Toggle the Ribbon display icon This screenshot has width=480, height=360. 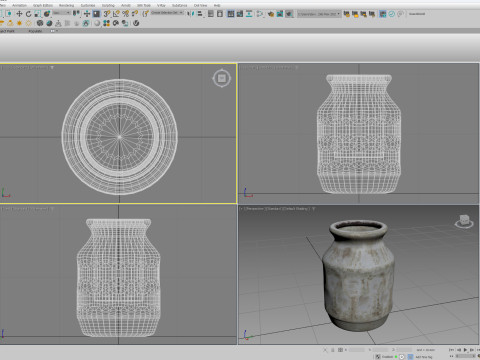point(230,14)
